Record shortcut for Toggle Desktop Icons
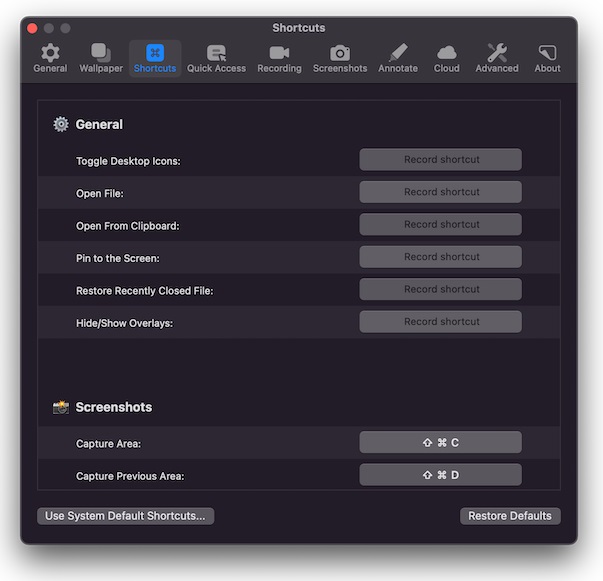 440,160
